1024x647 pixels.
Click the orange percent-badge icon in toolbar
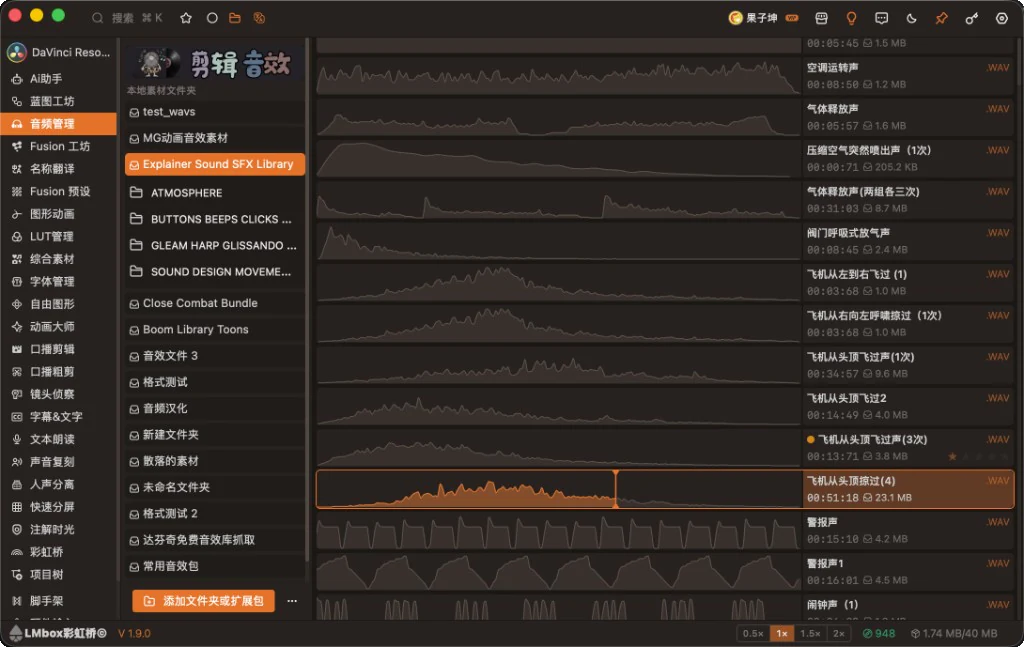[x=259, y=18]
